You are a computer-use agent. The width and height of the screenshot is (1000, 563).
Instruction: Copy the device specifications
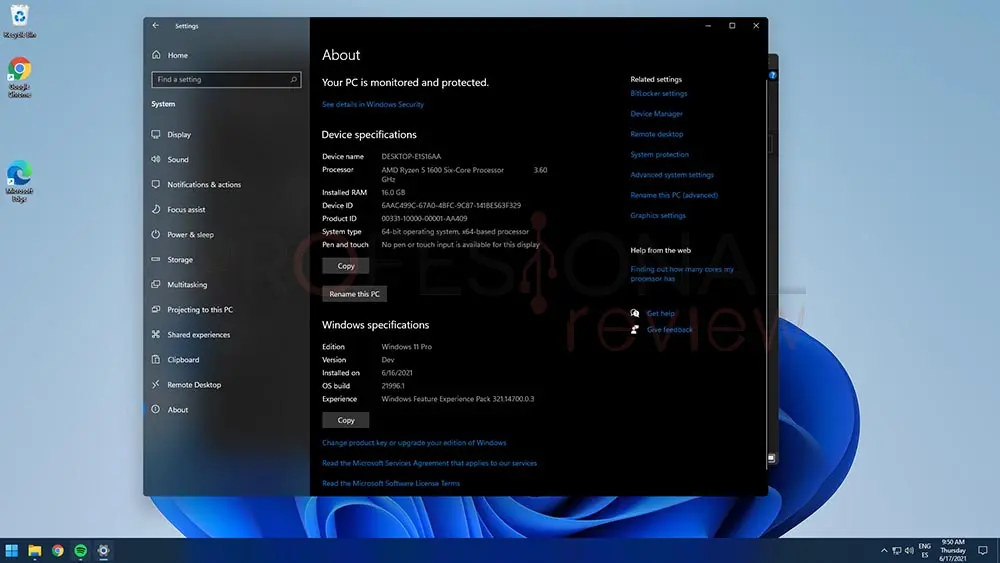[345, 266]
